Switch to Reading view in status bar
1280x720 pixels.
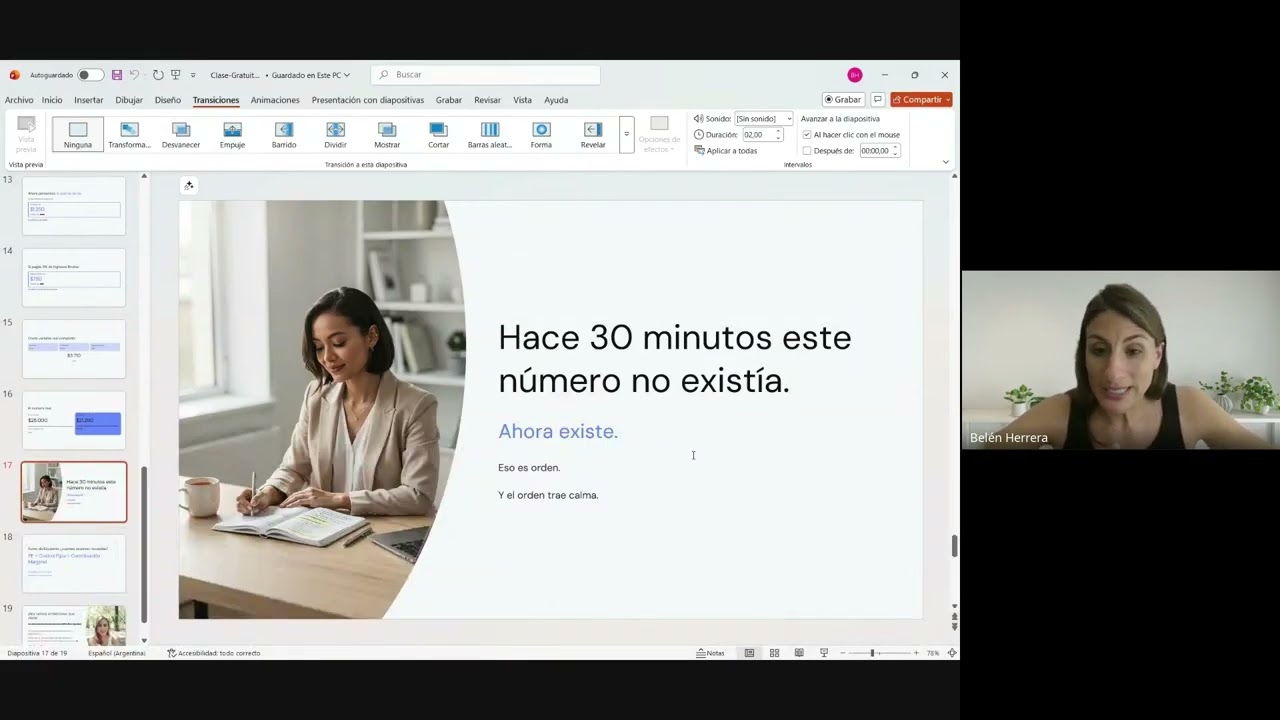pos(799,653)
